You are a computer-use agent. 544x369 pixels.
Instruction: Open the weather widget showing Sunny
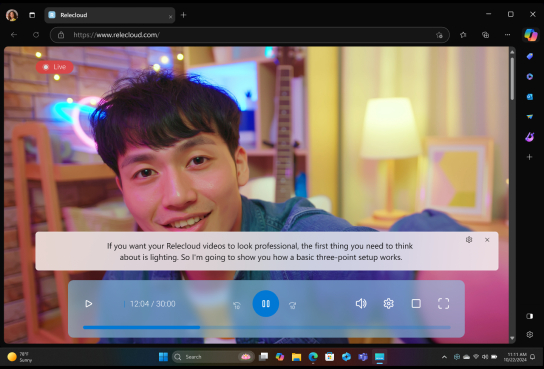[20, 357]
